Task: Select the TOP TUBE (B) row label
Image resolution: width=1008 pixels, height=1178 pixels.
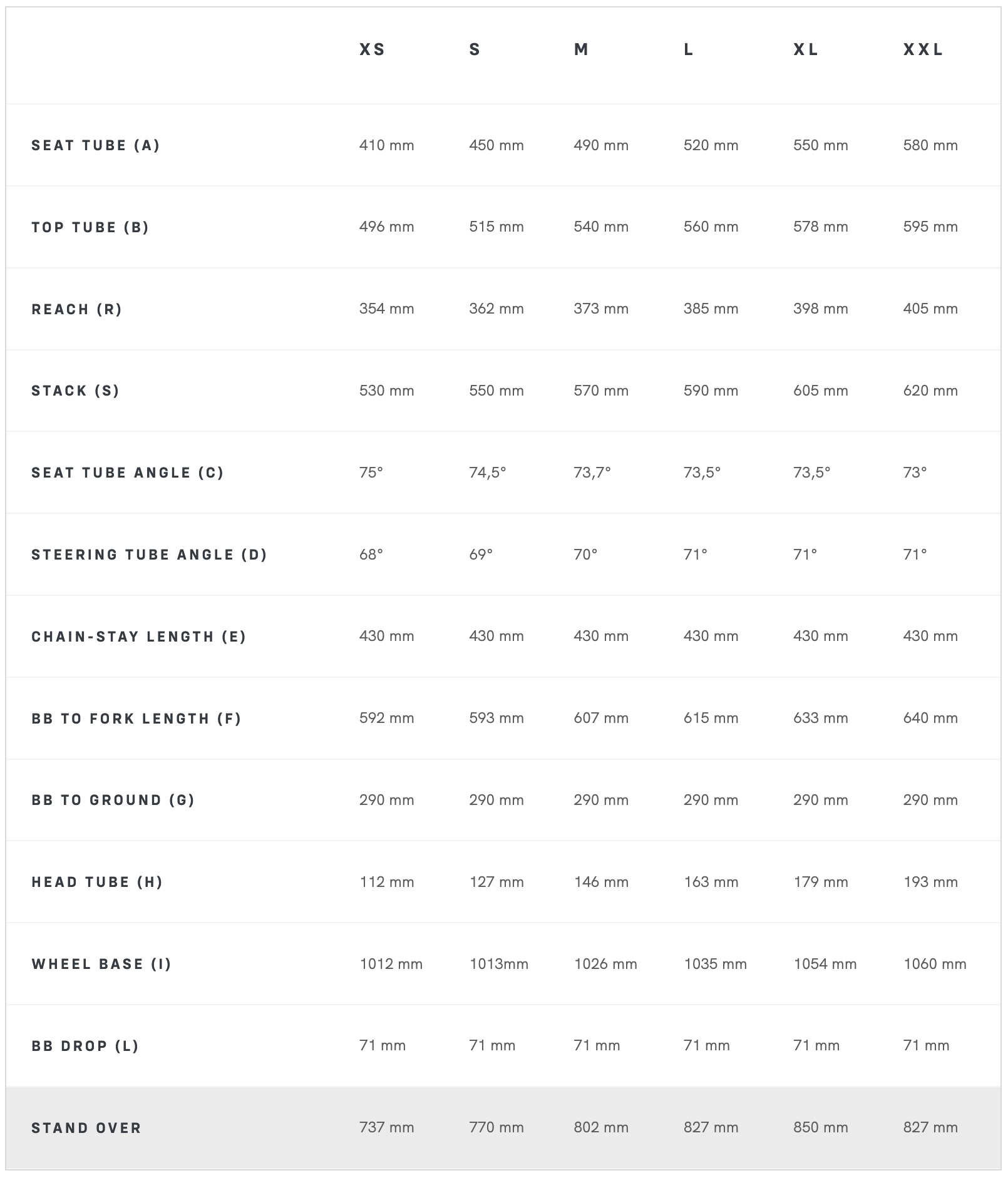Action: click(90, 227)
